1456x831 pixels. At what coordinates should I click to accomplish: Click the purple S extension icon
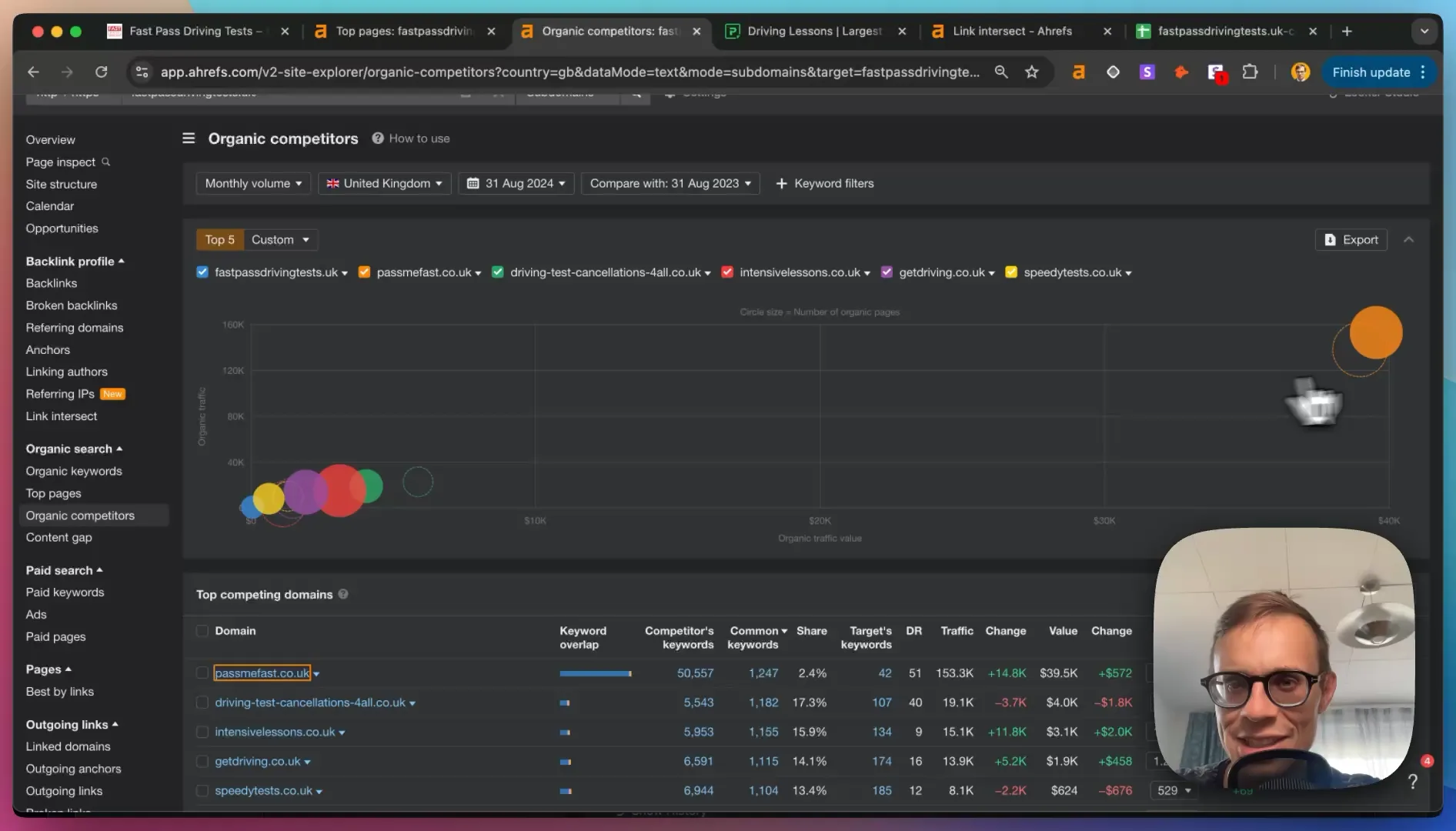pos(1147,72)
